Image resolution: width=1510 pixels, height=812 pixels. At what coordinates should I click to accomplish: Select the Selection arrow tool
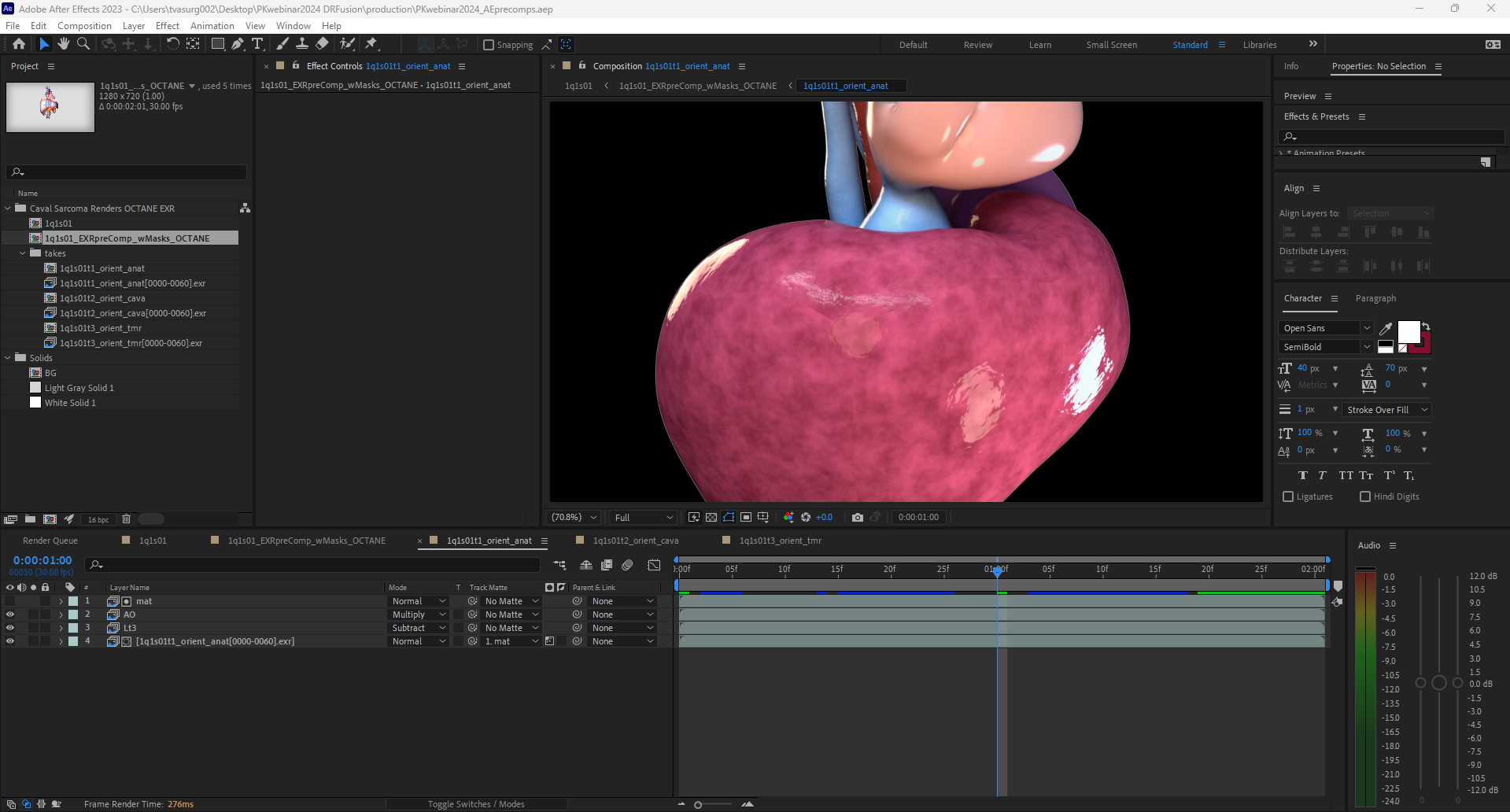coord(44,44)
